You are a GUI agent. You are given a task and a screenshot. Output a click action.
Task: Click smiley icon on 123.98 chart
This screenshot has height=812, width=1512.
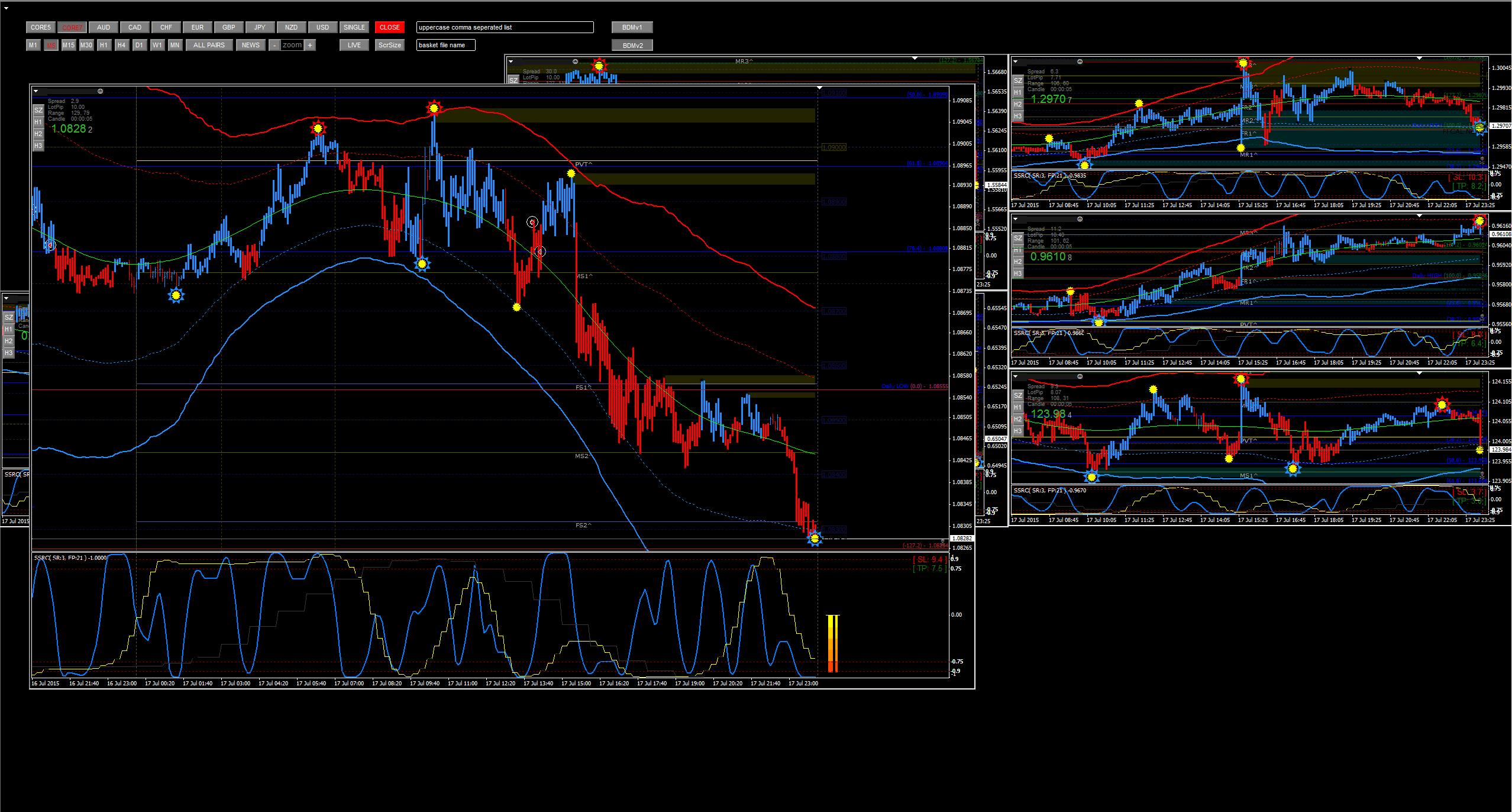[1080, 376]
